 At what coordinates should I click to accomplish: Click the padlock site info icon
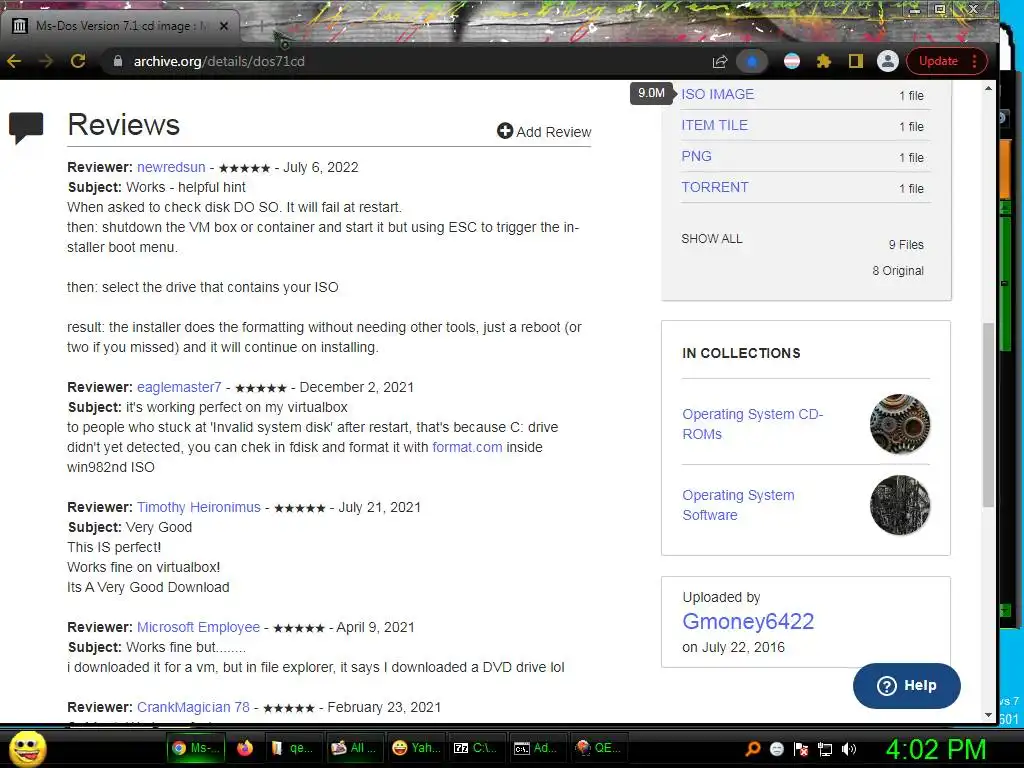coord(118,61)
